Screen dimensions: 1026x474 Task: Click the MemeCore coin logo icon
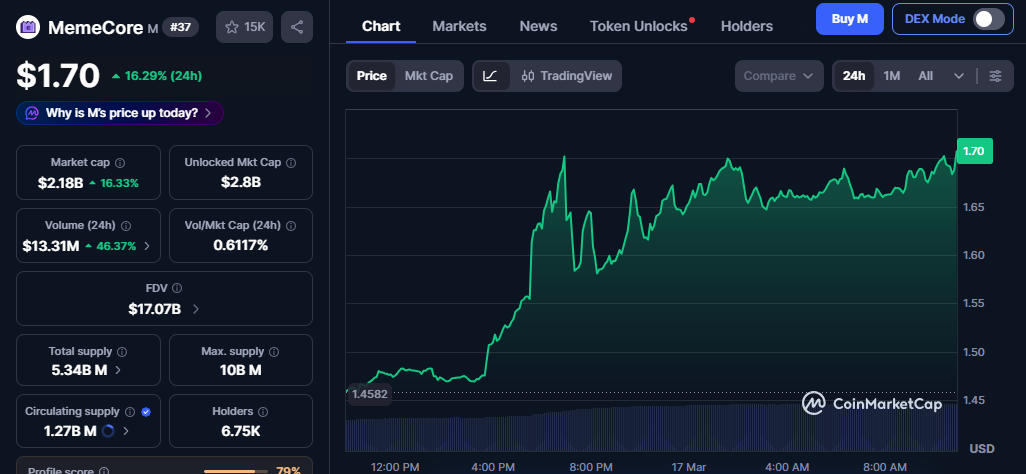tap(28, 27)
